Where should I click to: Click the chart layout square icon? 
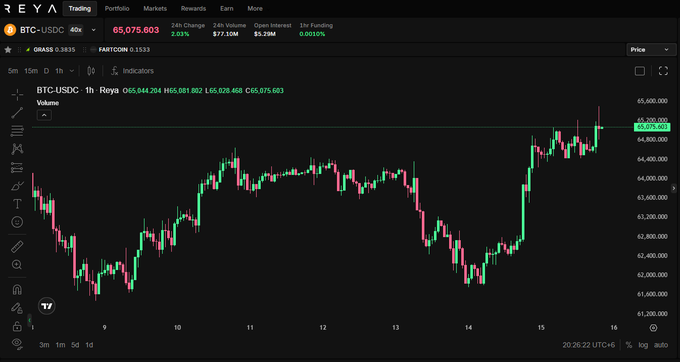pos(640,71)
